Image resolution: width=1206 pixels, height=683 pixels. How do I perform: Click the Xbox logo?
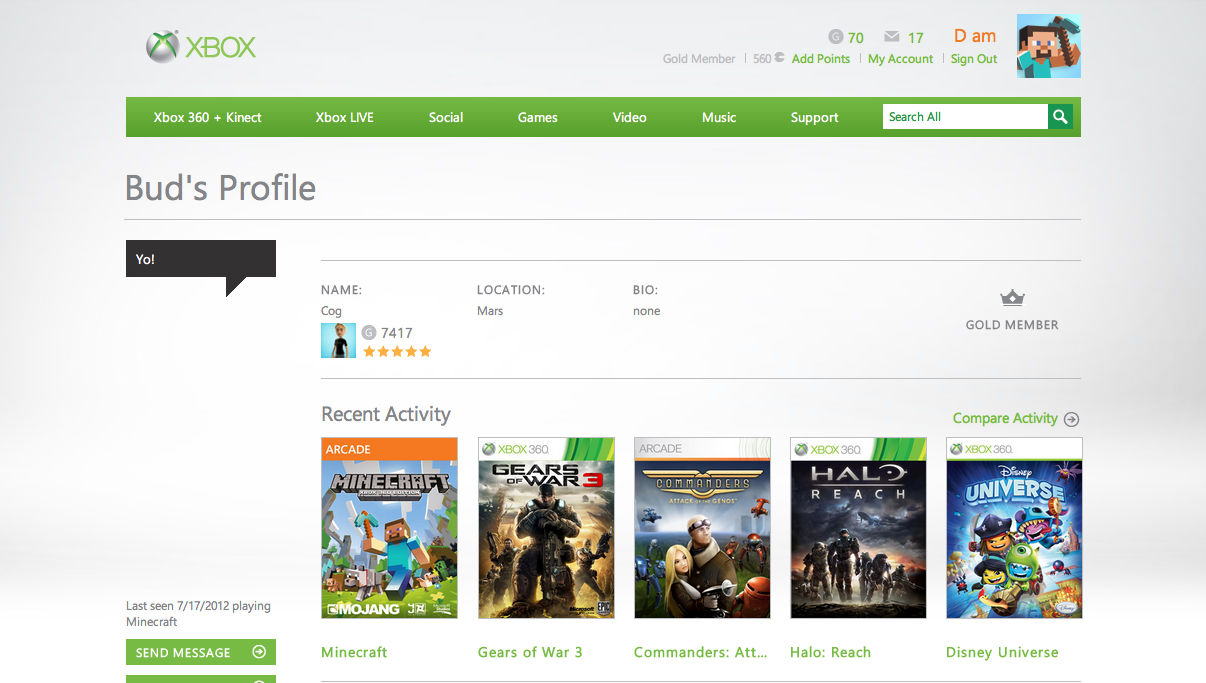click(x=201, y=47)
